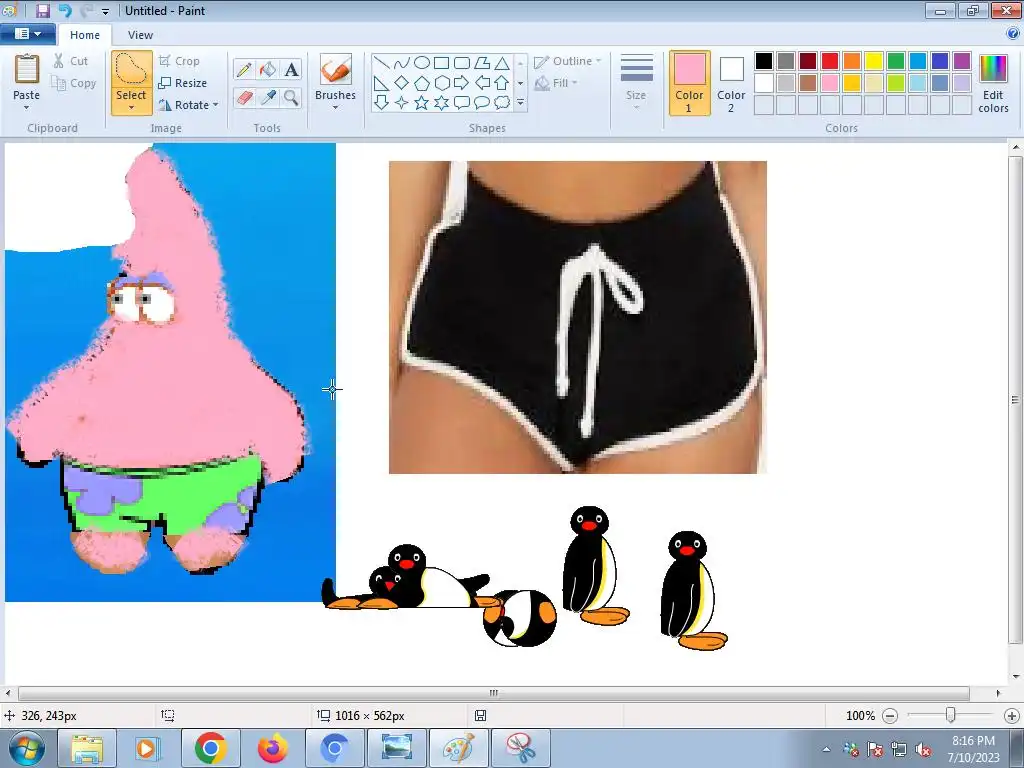Choose the Line shape

coord(382,63)
